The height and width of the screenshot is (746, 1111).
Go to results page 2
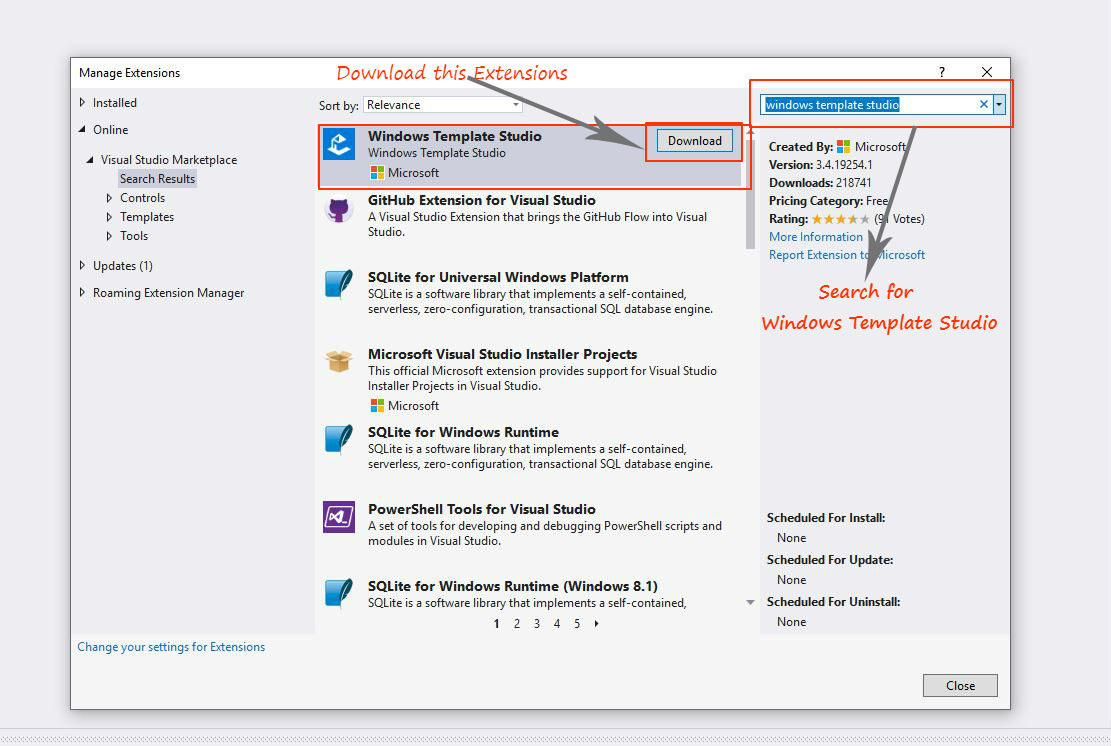point(517,624)
